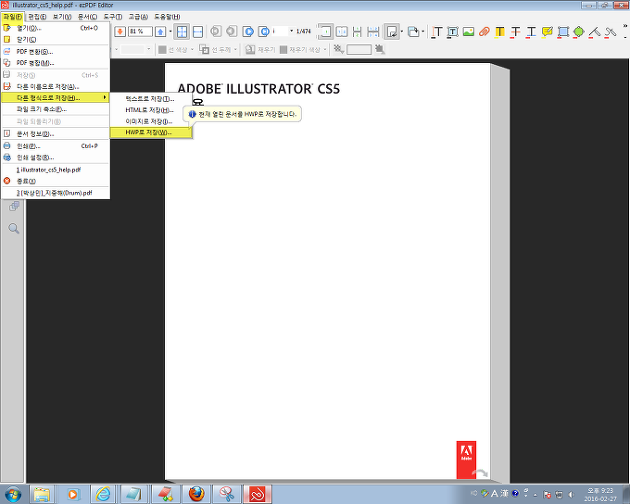The image size is (630, 504).
Task: Click the magnifier search icon in sidebar
Action: point(14,228)
